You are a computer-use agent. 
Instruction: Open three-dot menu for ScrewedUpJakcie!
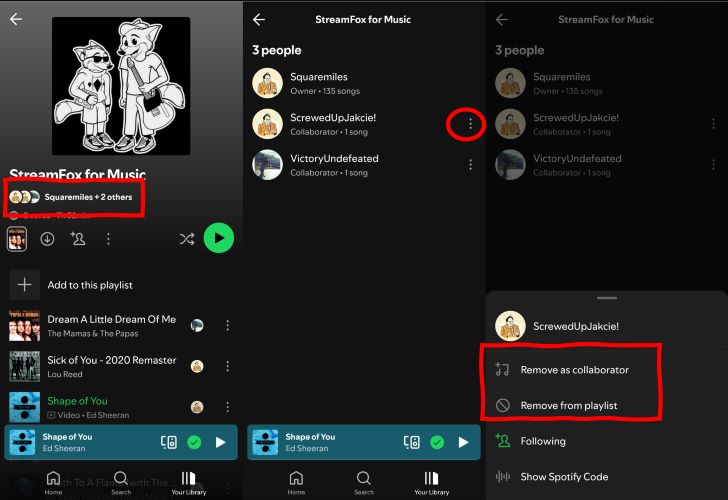pos(470,124)
